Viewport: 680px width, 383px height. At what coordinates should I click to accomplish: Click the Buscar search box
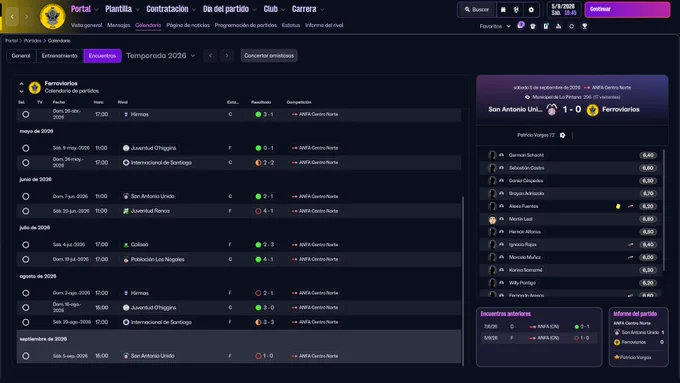click(x=476, y=9)
